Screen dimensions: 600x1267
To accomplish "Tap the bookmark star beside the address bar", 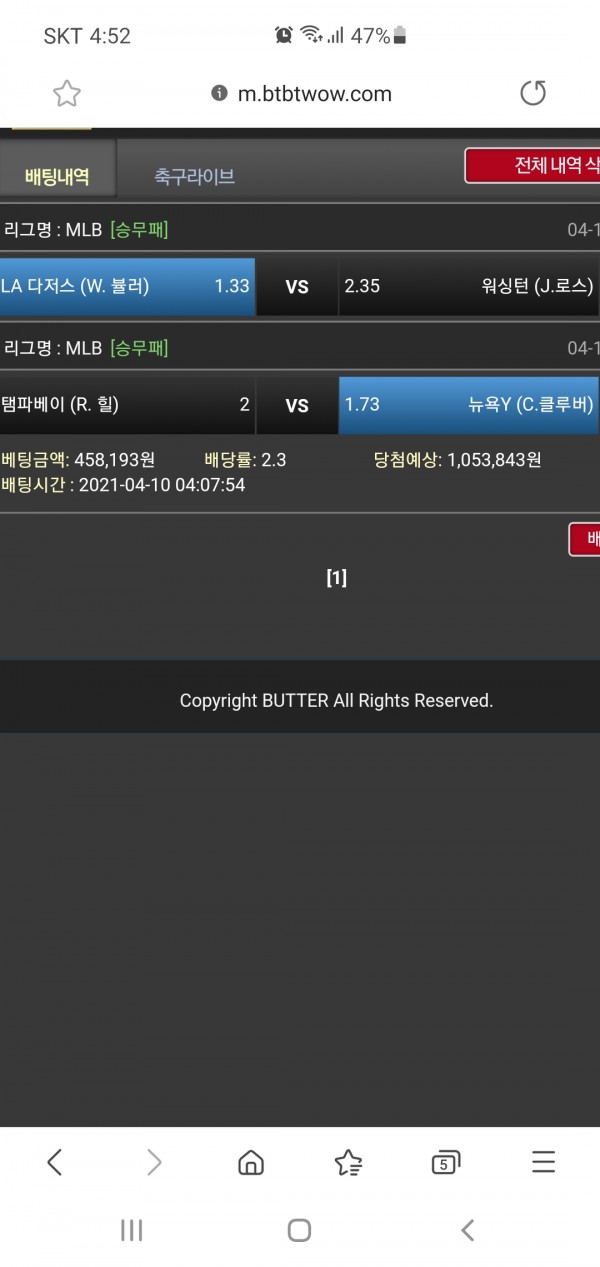I will 67,94.
